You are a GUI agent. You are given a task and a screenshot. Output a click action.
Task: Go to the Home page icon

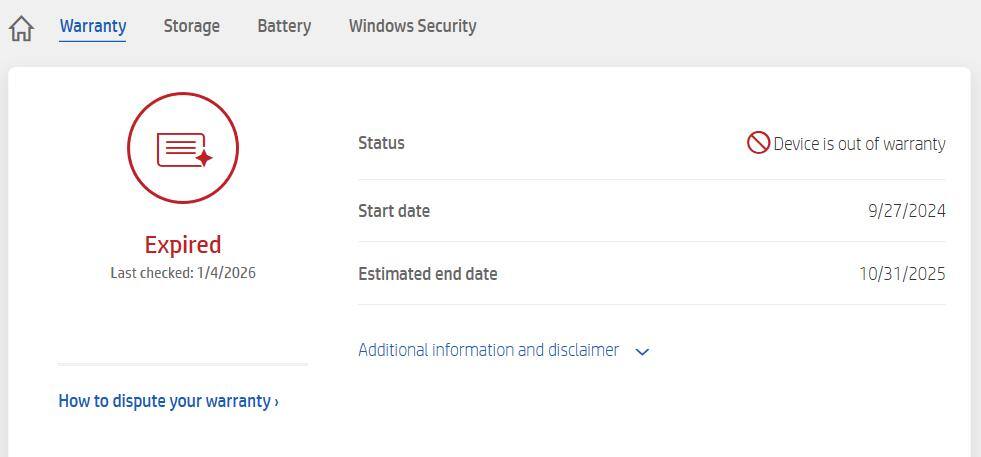[21, 29]
